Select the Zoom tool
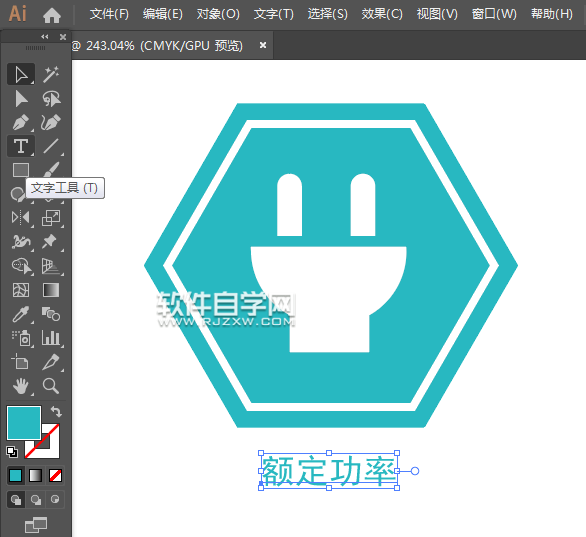Viewport: 586px width, 537px height. point(51,386)
